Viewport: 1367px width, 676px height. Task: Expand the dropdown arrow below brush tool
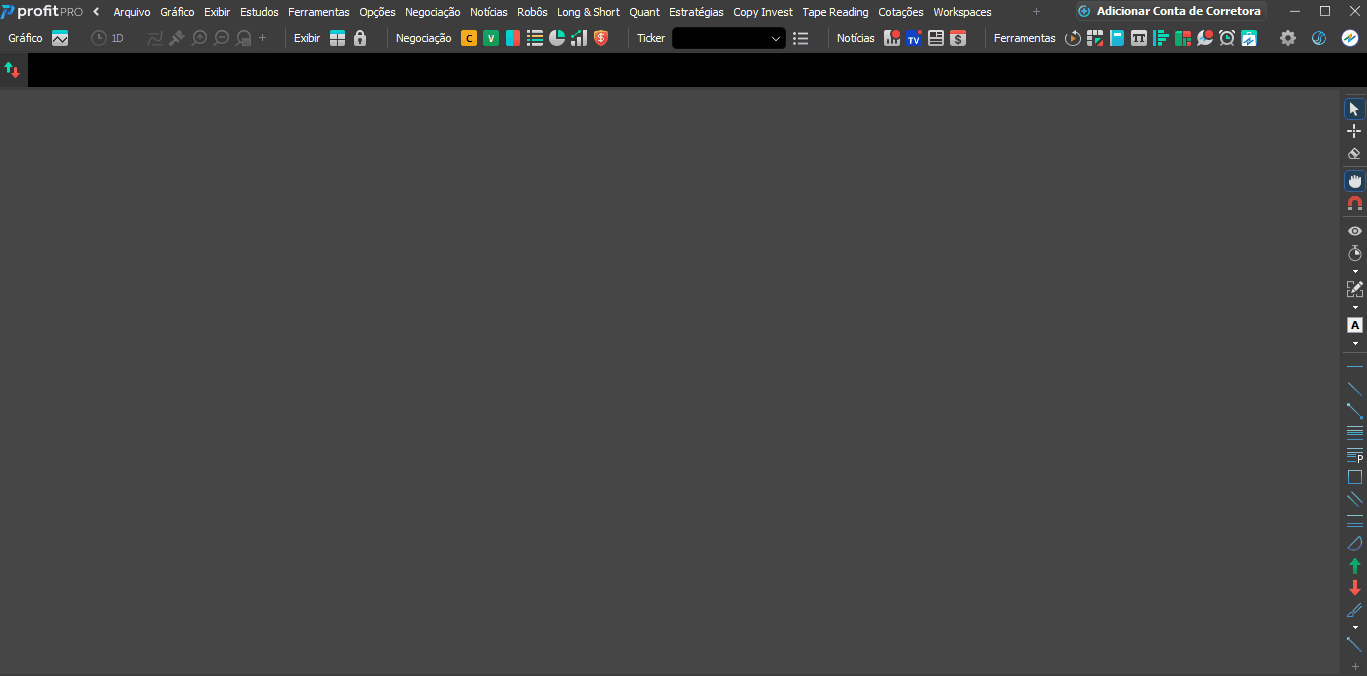click(1355, 627)
